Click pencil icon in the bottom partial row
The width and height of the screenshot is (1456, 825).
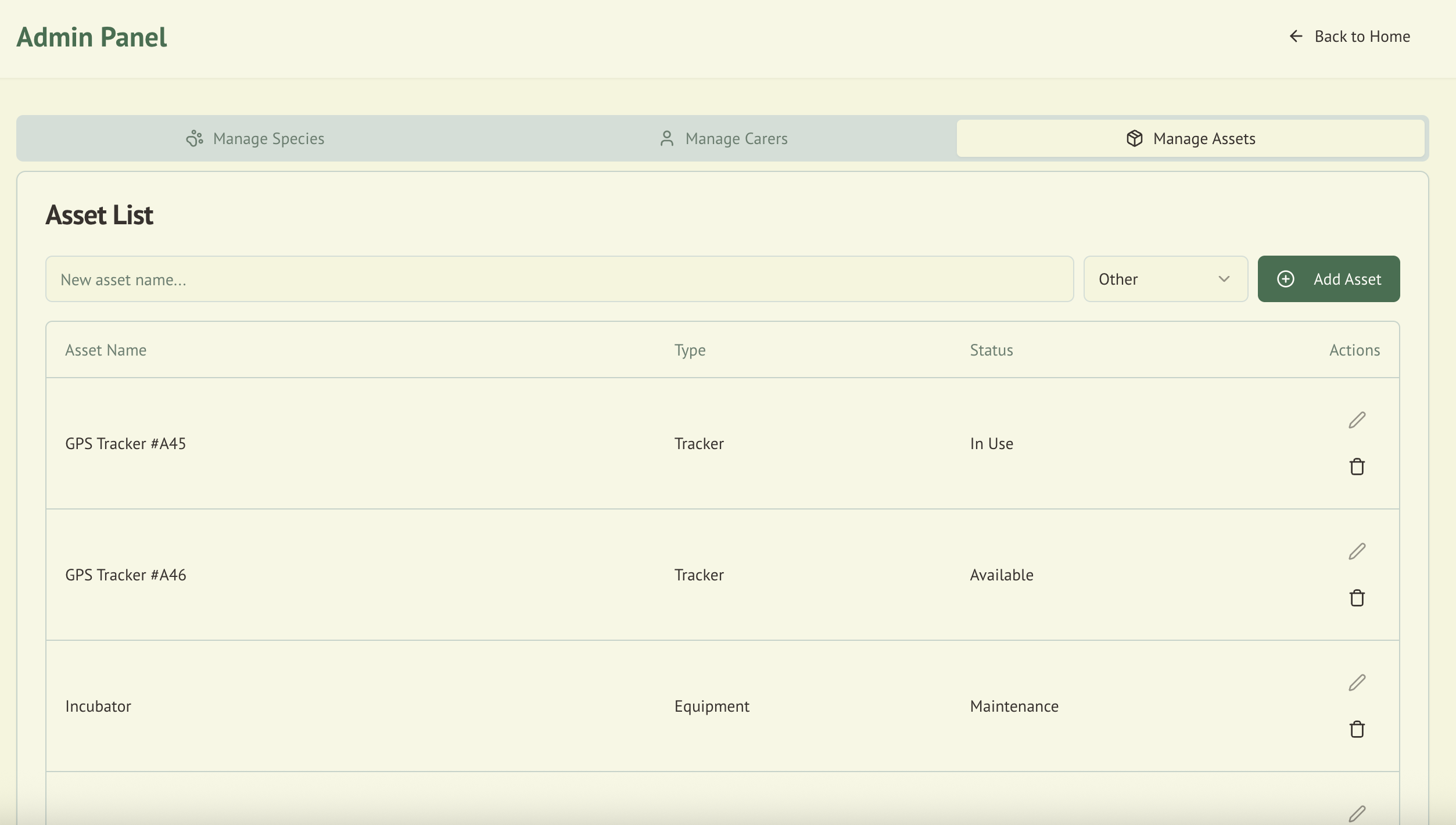pyautogui.click(x=1357, y=813)
